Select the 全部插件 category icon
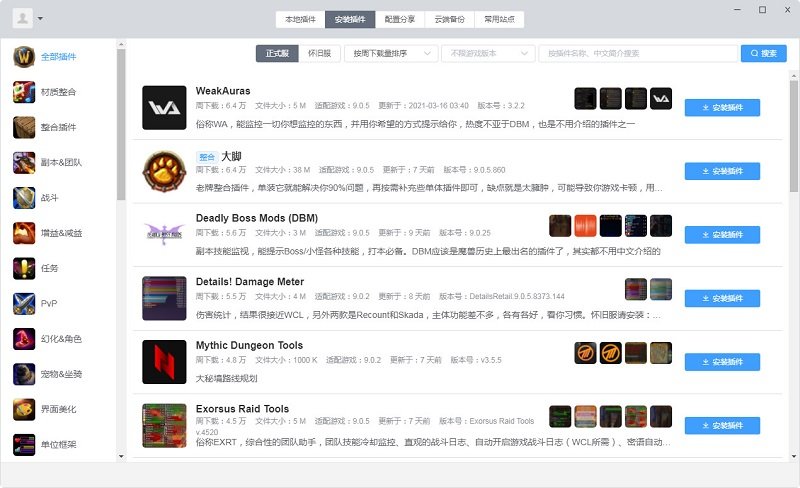Viewport: 800px width, 488px height. 24,57
